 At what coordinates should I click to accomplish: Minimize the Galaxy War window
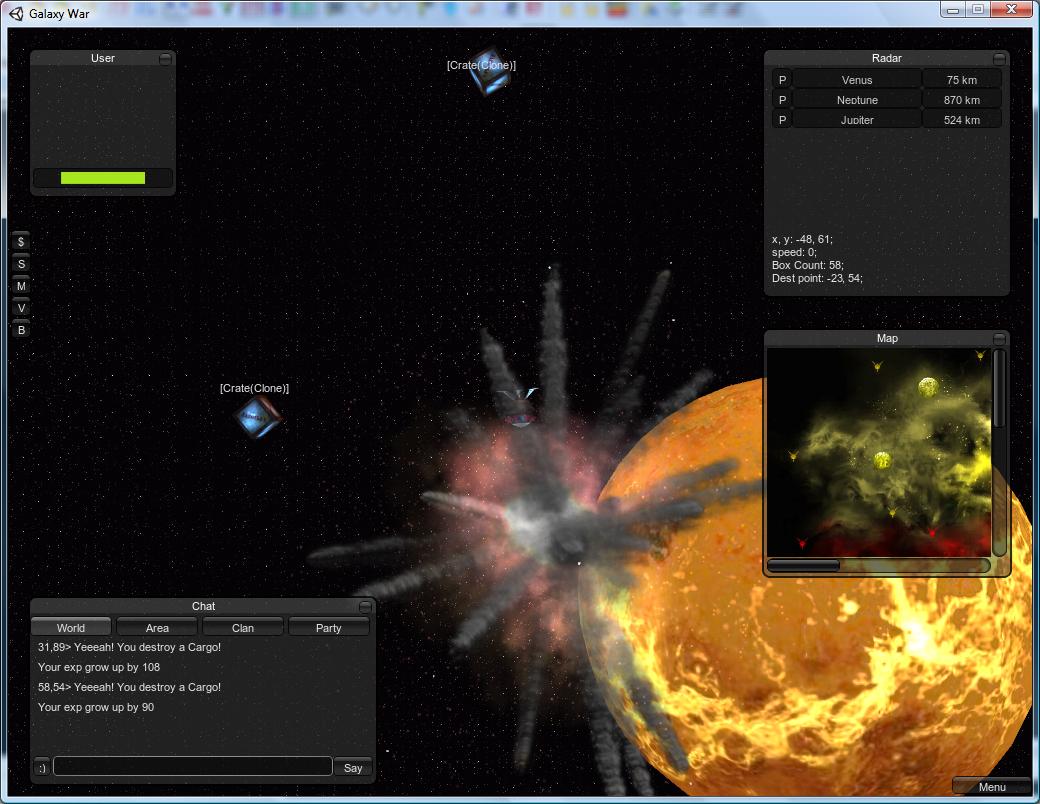tap(953, 9)
